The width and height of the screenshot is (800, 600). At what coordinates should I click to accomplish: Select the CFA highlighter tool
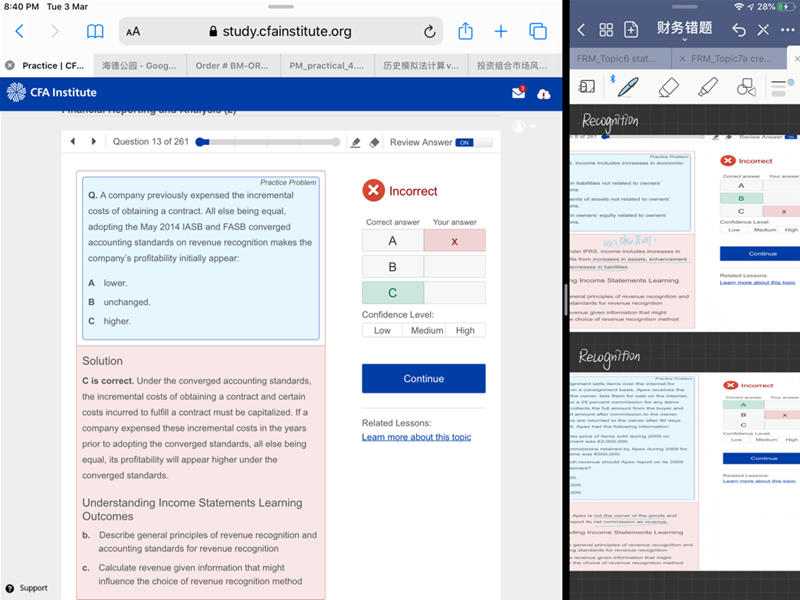tap(356, 142)
